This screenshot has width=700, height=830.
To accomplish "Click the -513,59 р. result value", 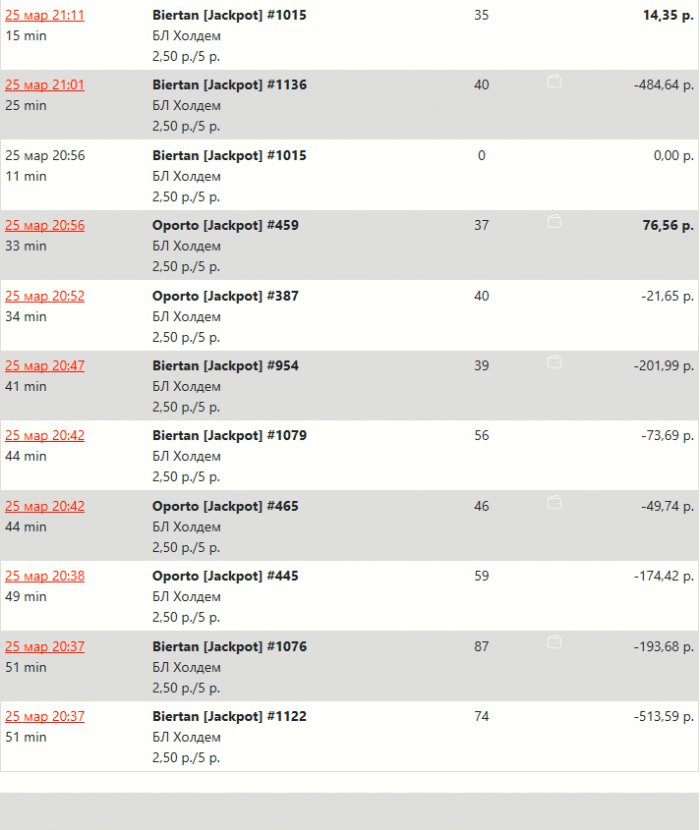I will coord(663,716).
